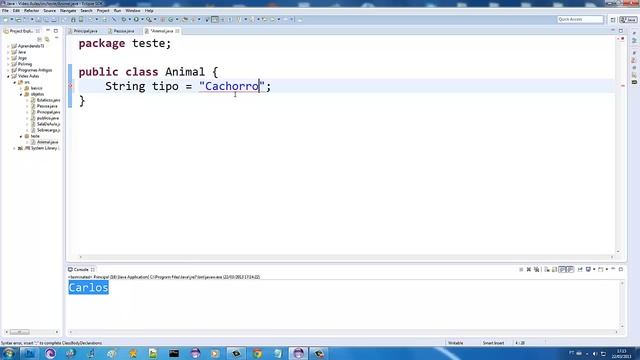
Task: Open the Run menu
Action: 117,11
